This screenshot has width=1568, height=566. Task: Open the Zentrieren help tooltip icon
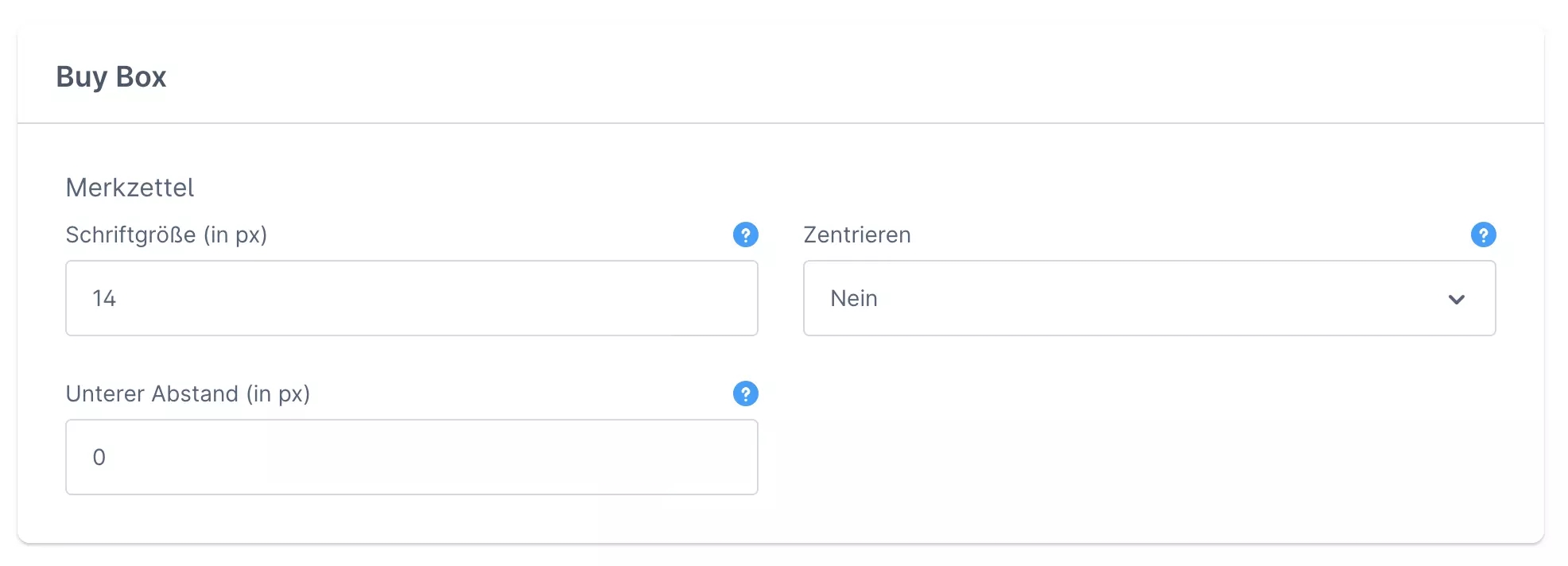(x=1483, y=235)
